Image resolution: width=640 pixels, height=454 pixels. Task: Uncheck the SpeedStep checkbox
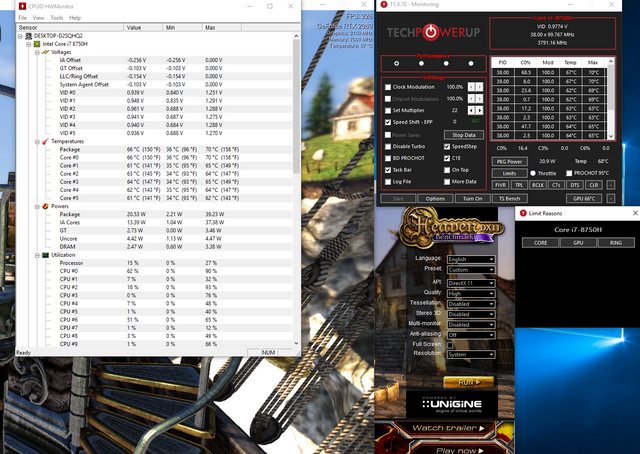click(x=447, y=147)
